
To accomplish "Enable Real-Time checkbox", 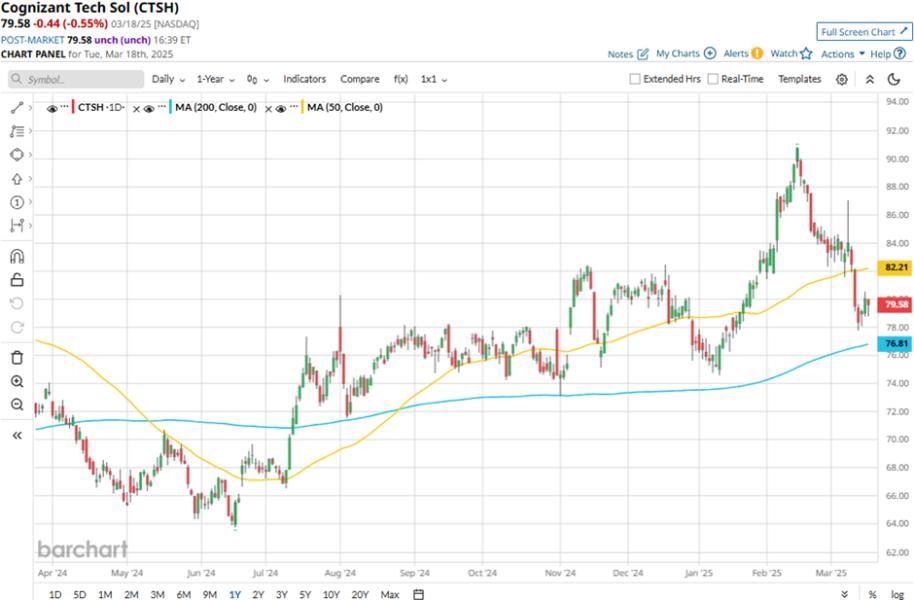I will tap(713, 79).
